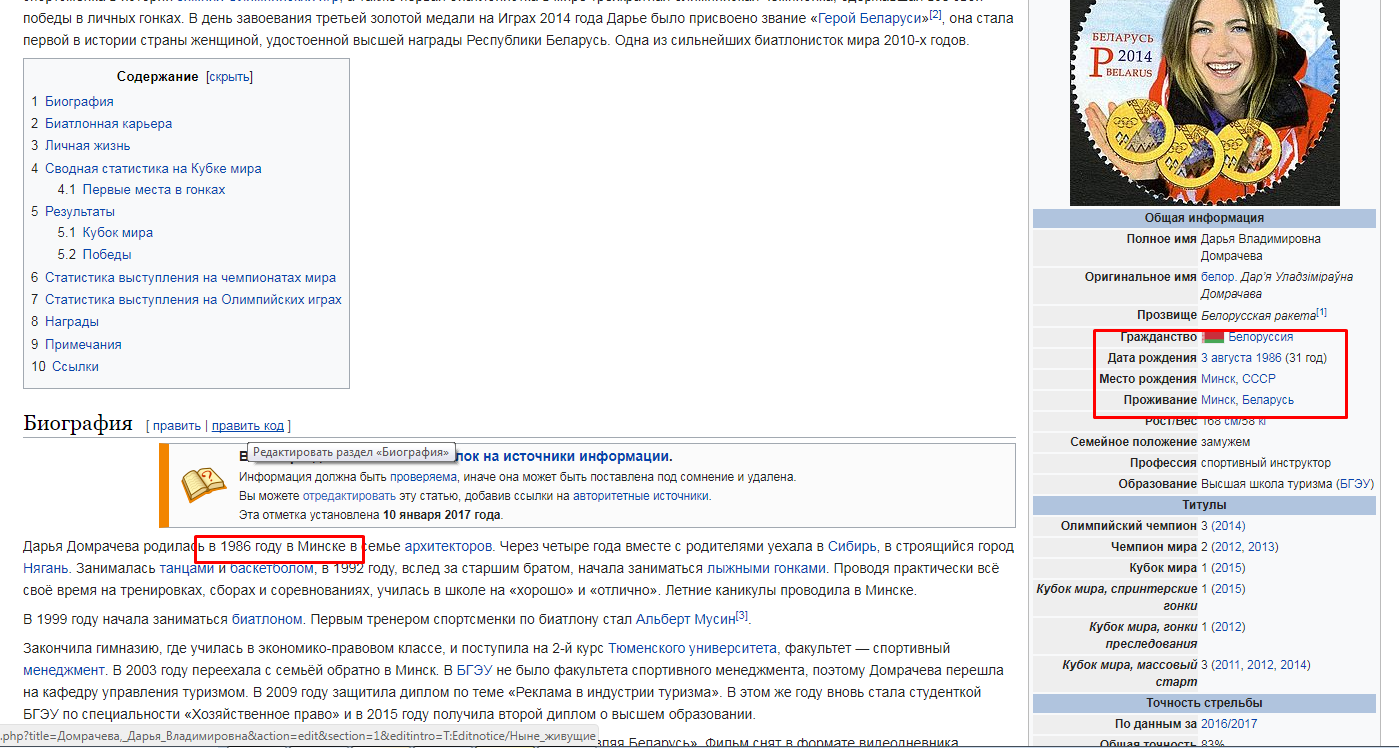Click the Belarus flag icon next to Гражданство
Image resolution: width=1399 pixels, height=748 pixels.
tap(1213, 337)
